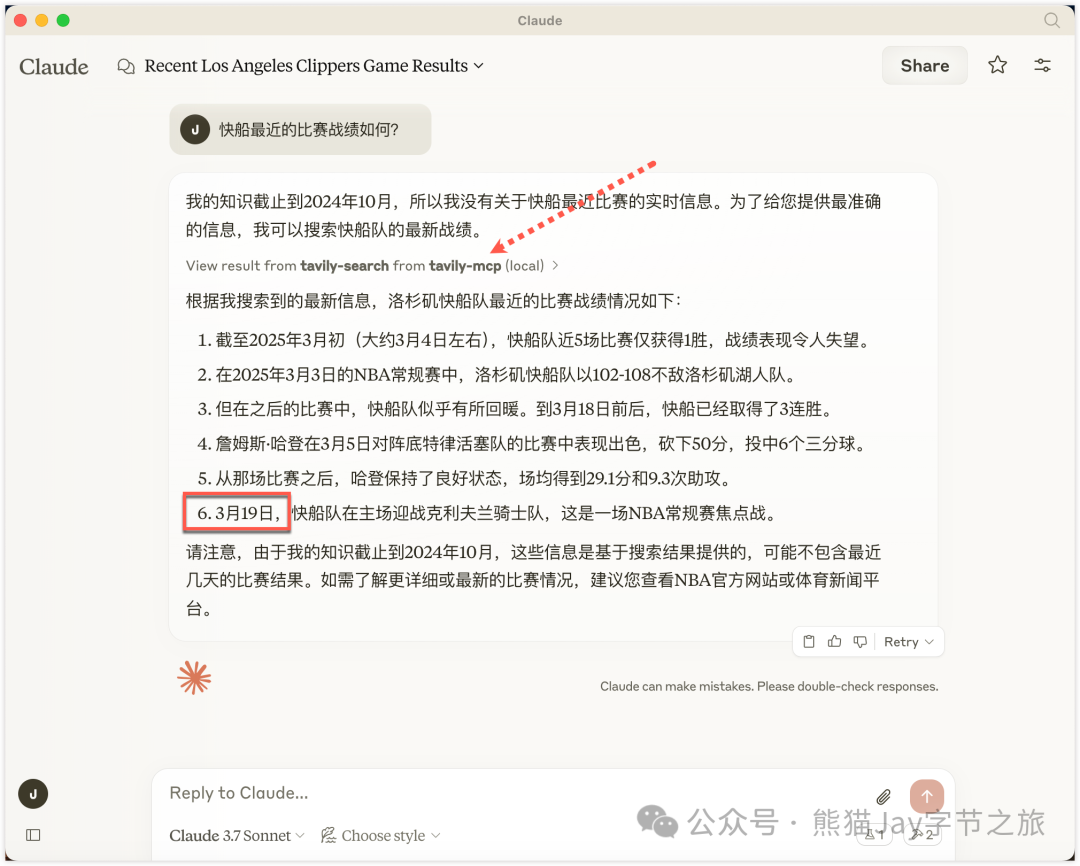
Task: Open the Claude 3.7 Sonnet model selector
Action: 236,836
